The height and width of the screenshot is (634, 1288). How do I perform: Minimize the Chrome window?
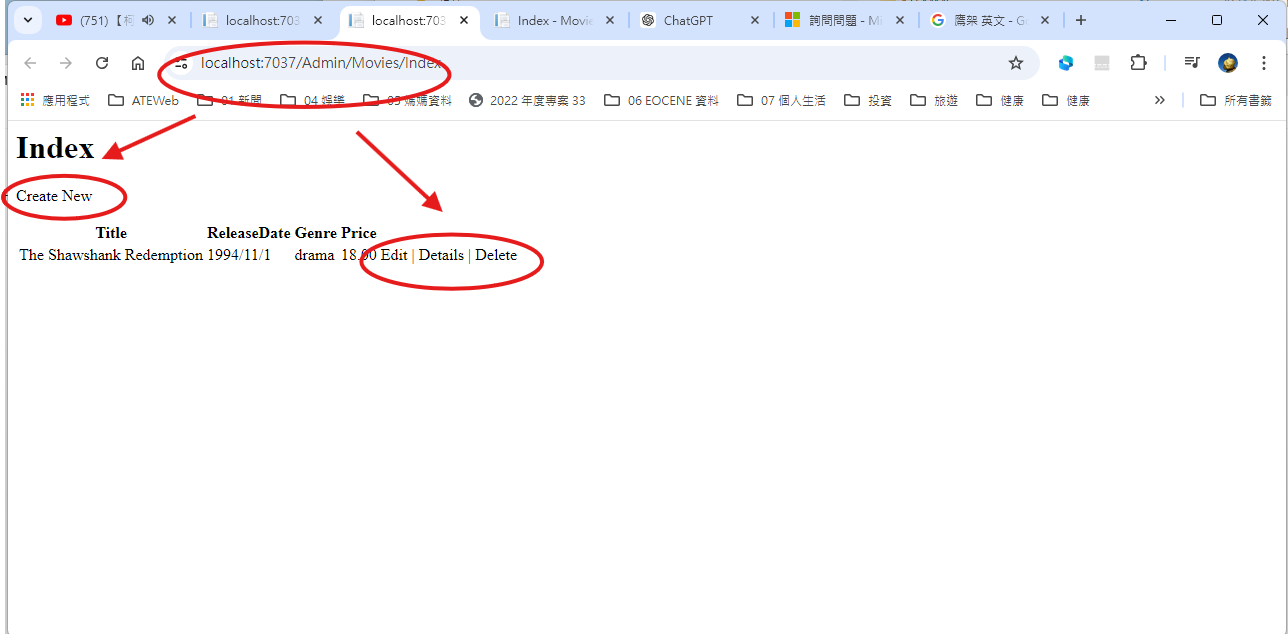tap(1171, 20)
